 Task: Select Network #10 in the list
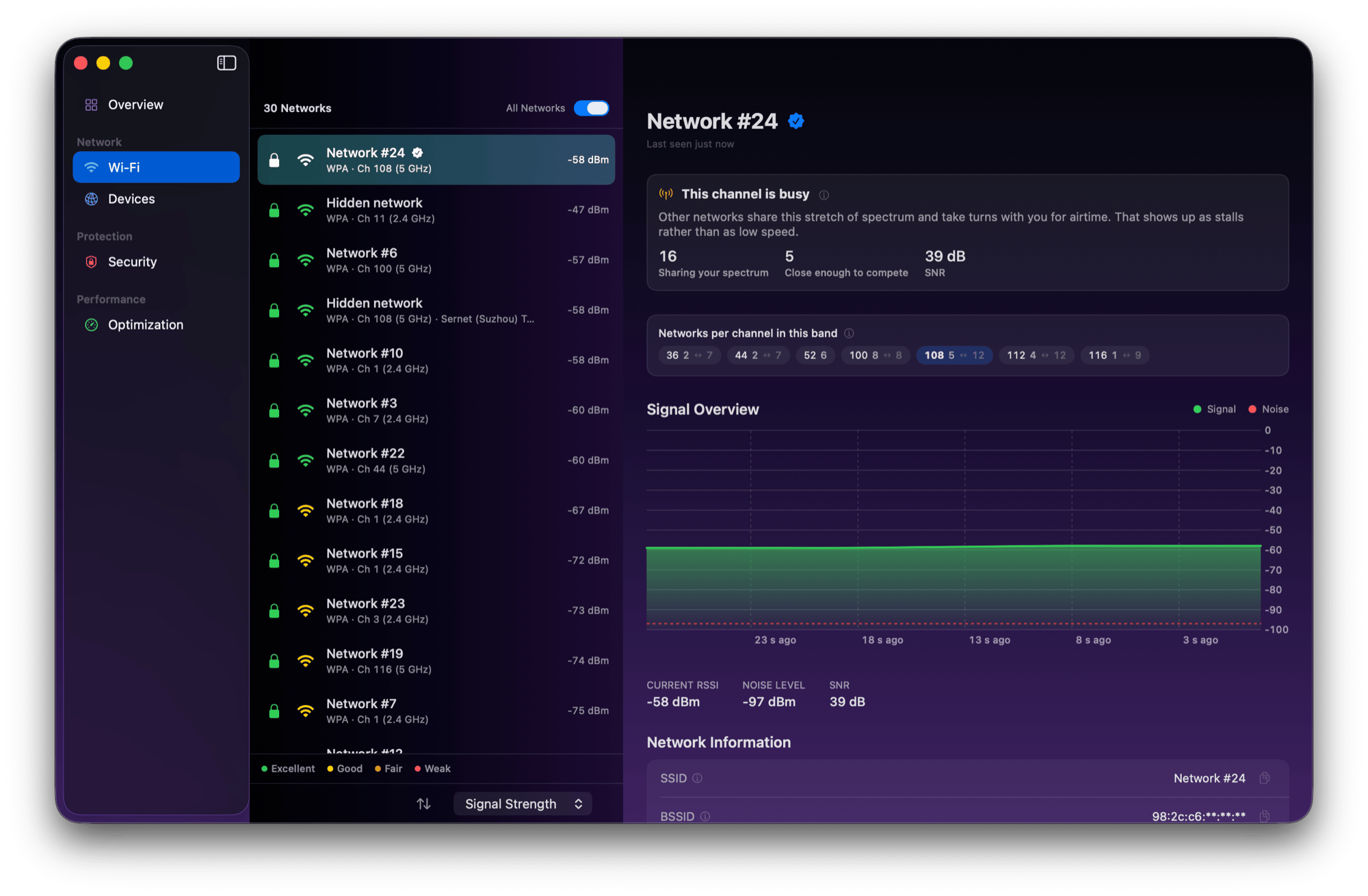pos(436,360)
